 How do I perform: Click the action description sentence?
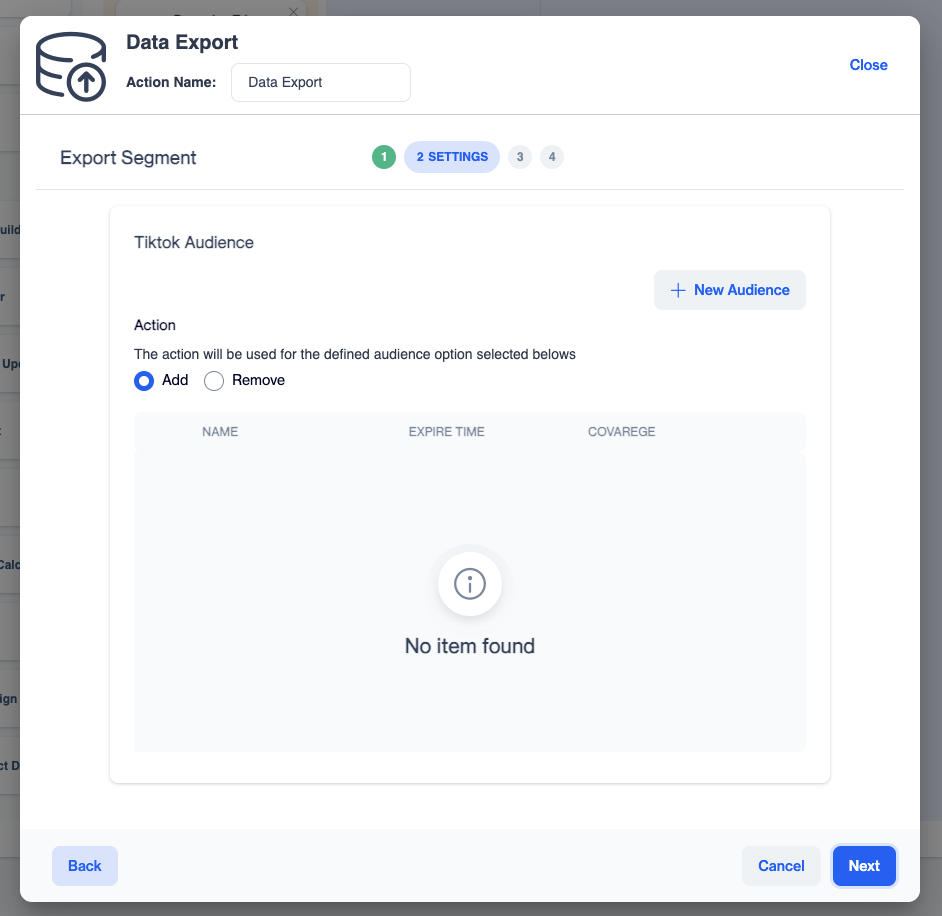tap(354, 354)
